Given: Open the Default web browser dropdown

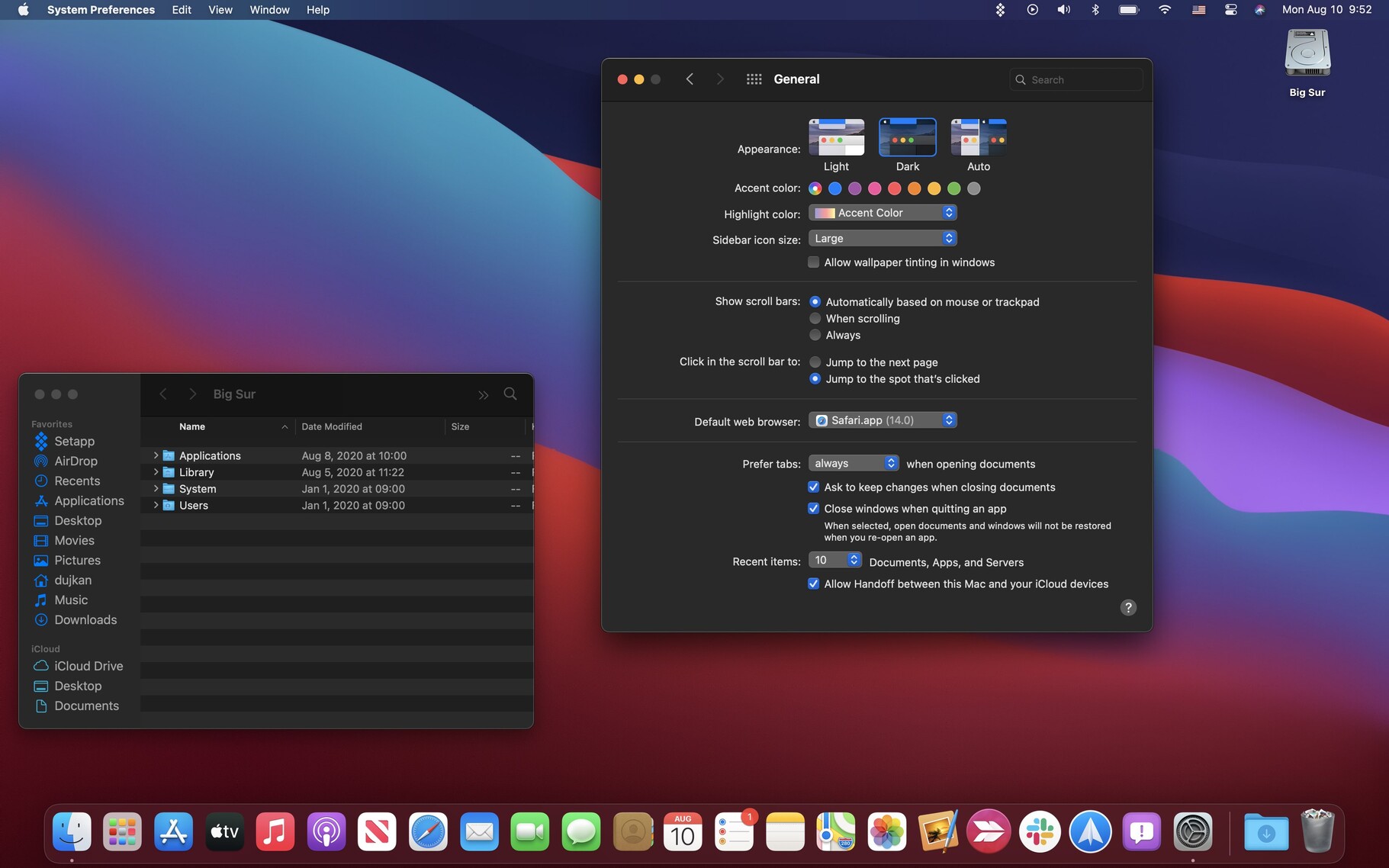Looking at the screenshot, I should click(882, 420).
